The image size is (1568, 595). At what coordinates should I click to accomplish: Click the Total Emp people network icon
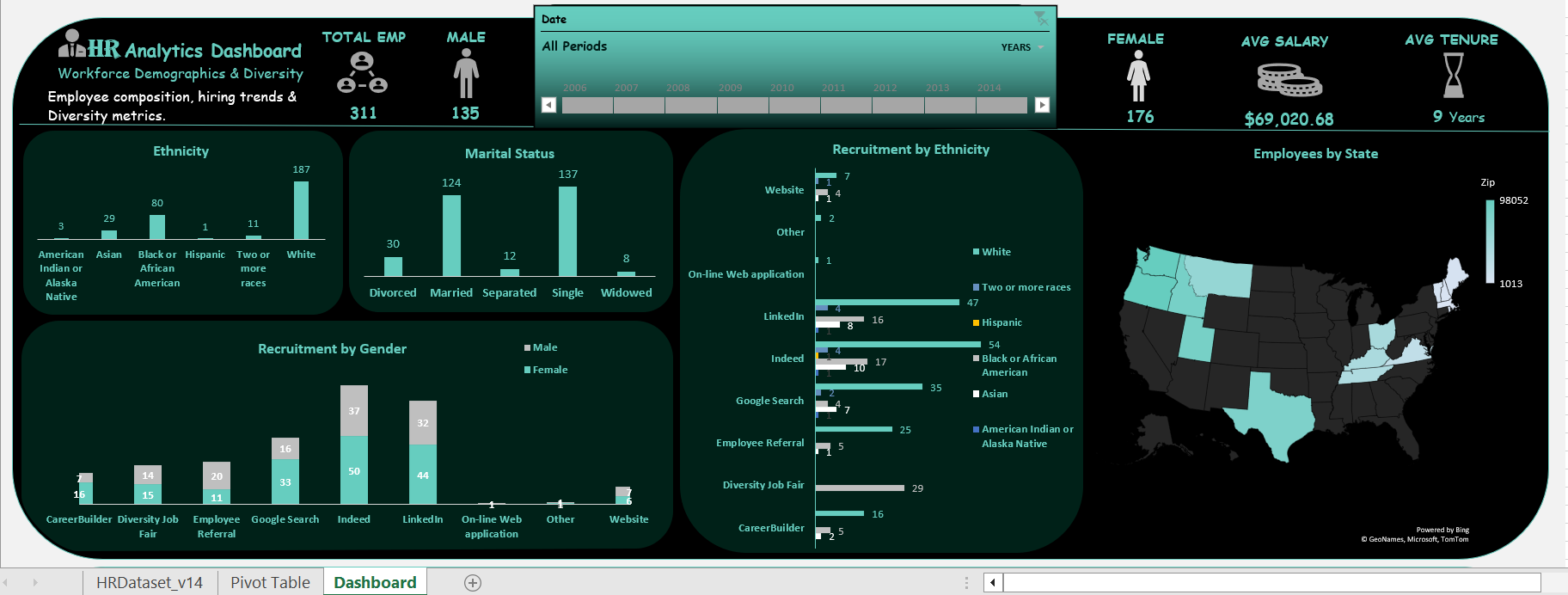pyautogui.click(x=362, y=73)
